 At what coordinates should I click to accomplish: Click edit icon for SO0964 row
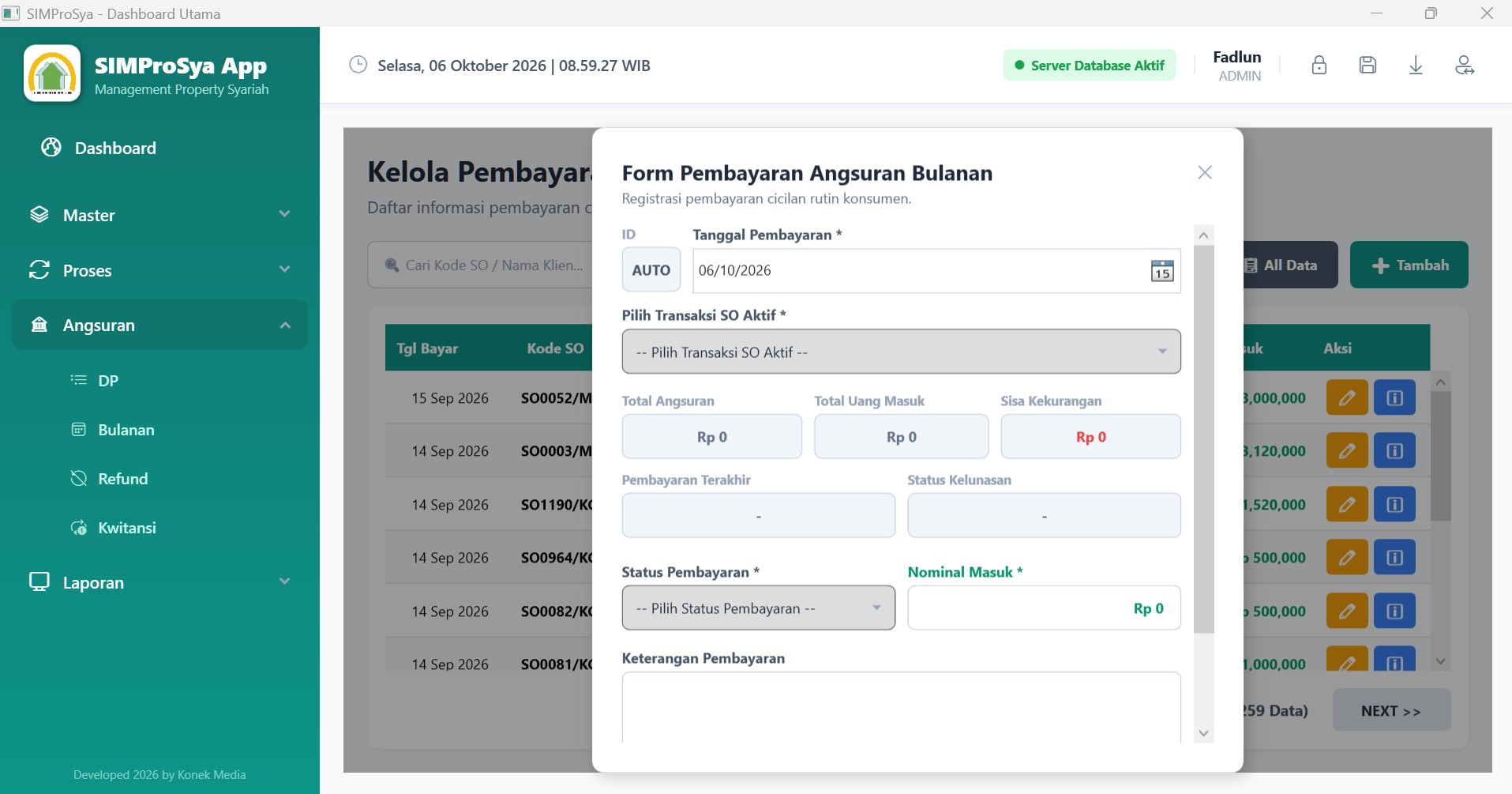1347,557
